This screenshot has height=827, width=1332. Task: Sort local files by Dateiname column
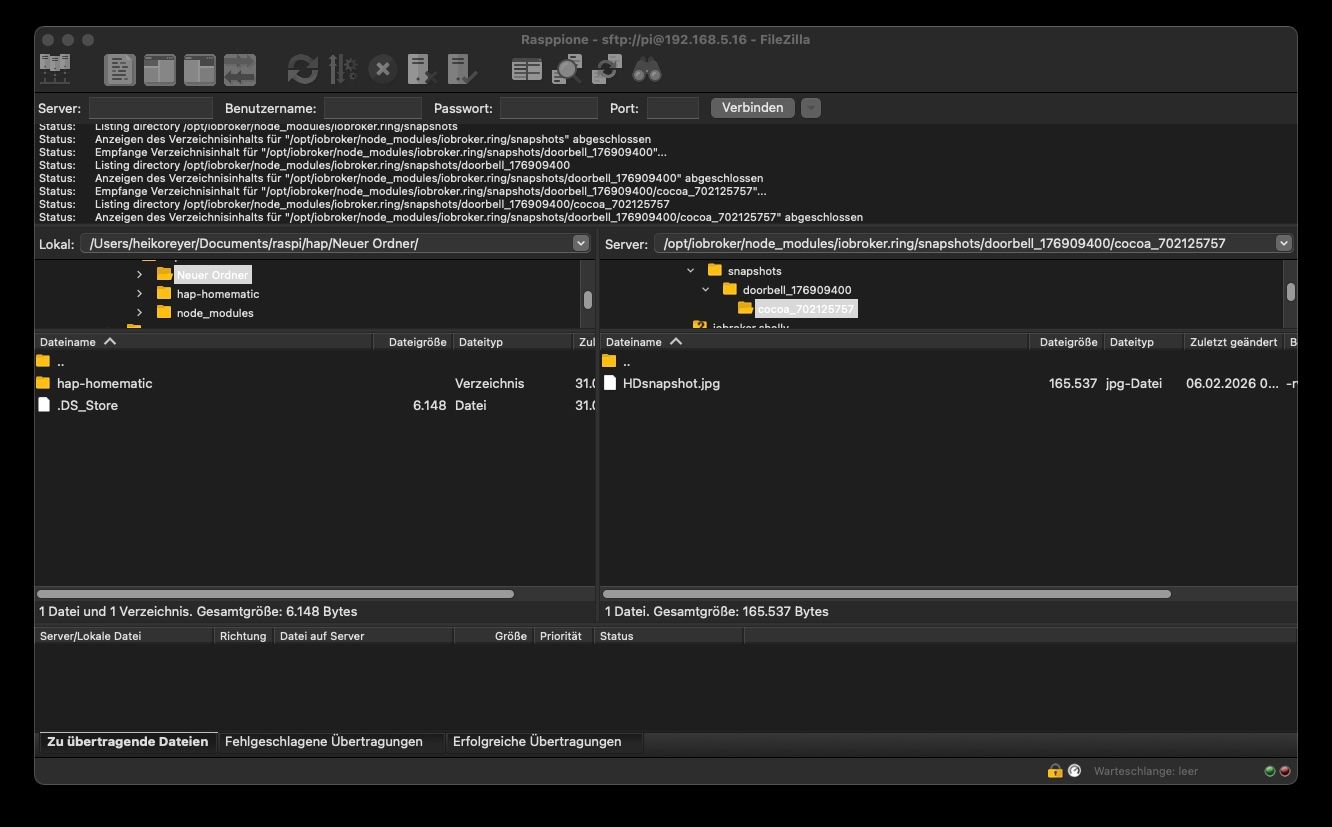pos(204,342)
